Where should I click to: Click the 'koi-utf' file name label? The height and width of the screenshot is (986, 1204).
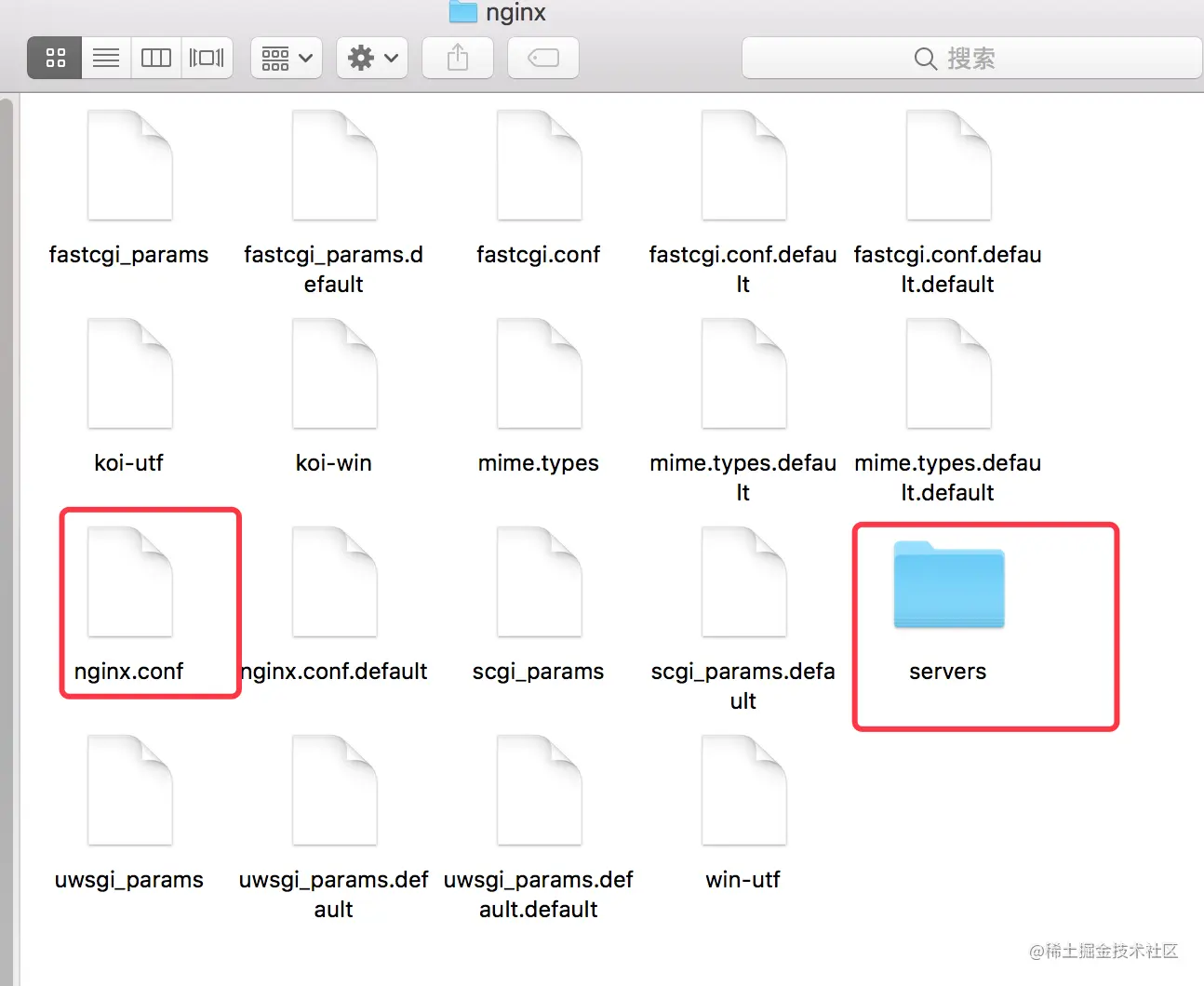(x=128, y=462)
